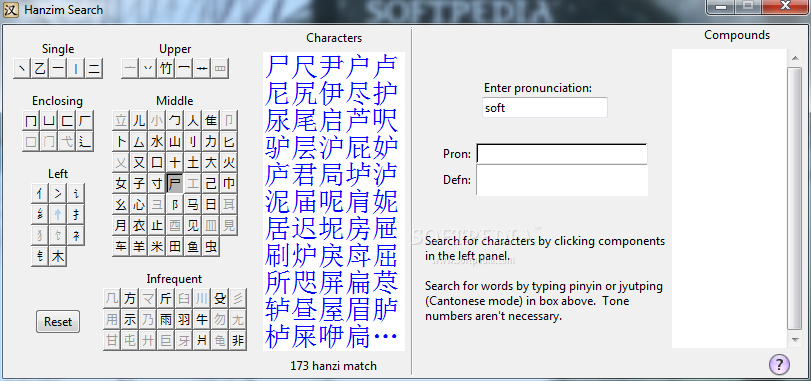Pick character 房 in the results
This screenshot has height=381, width=811.
358,228
